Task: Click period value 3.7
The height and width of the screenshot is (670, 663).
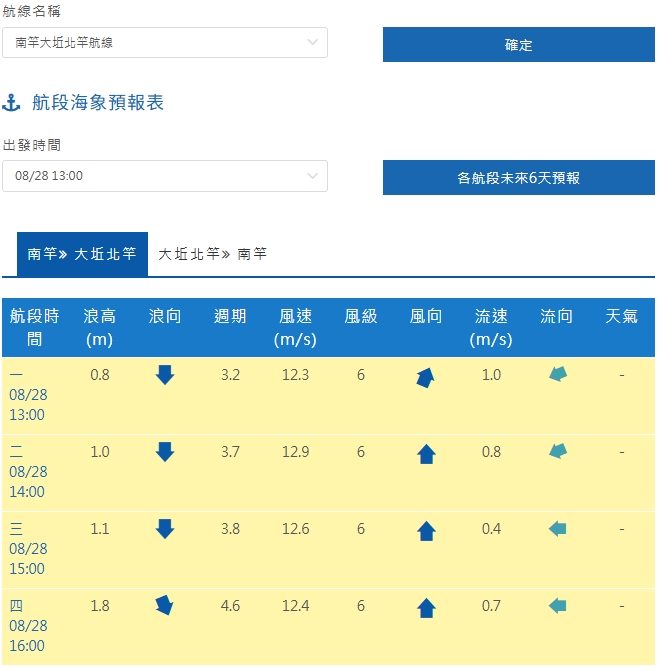Action: 231,452
